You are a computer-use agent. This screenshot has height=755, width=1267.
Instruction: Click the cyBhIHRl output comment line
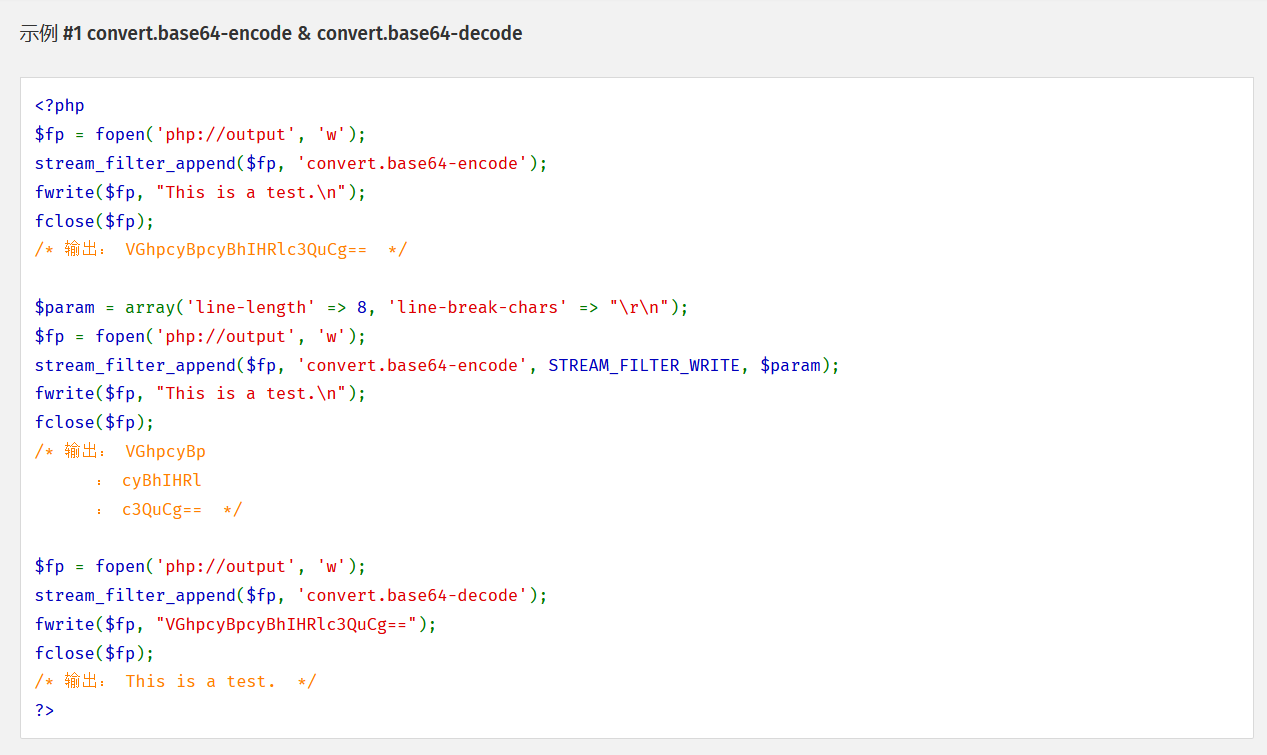(160, 480)
